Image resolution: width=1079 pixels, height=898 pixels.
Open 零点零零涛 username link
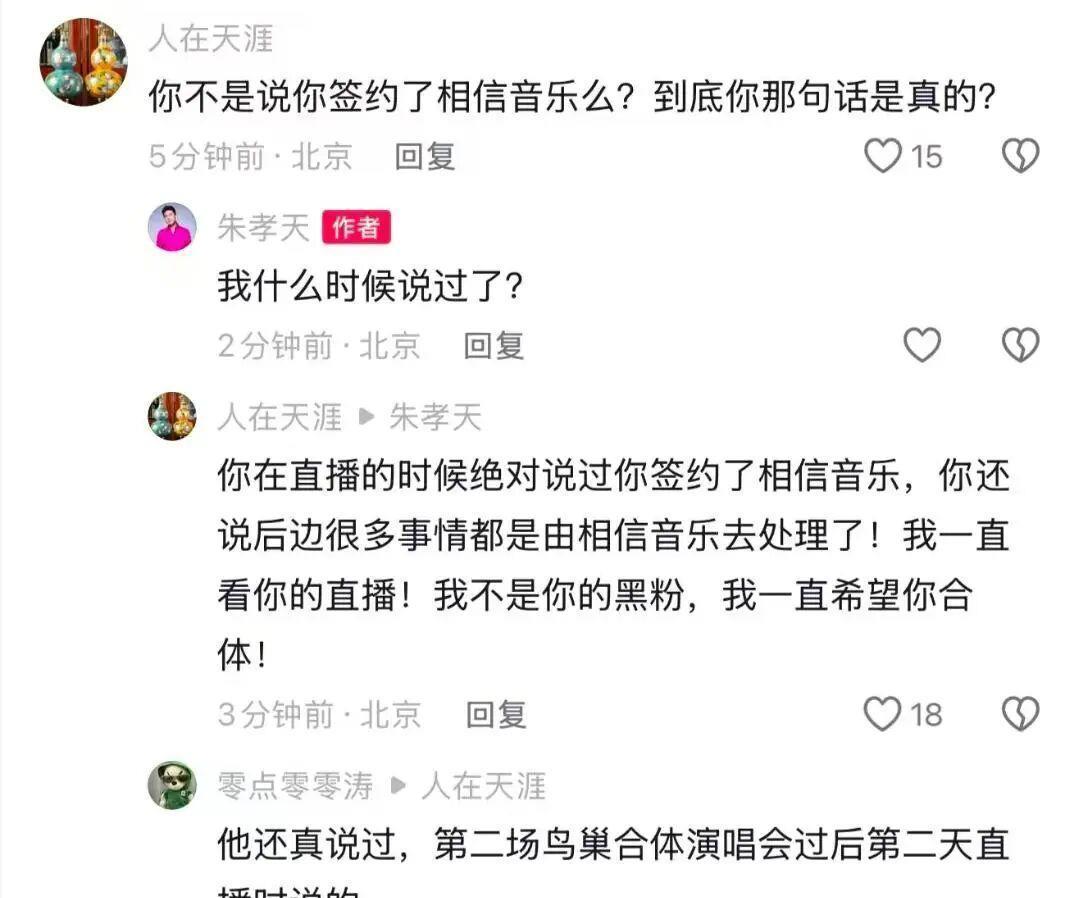tap(295, 786)
